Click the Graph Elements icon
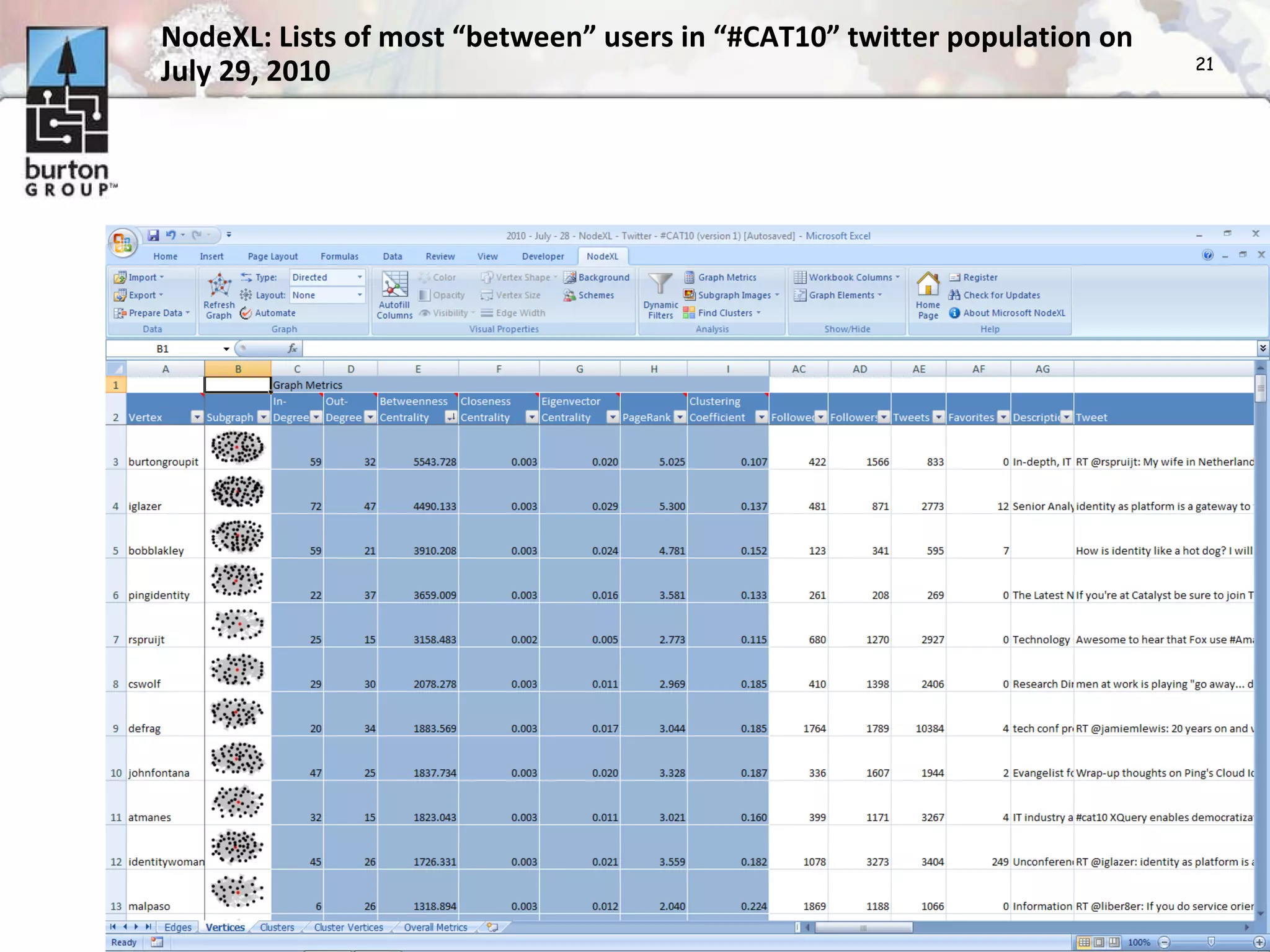This screenshot has width=1270, height=952. coord(800,295)
